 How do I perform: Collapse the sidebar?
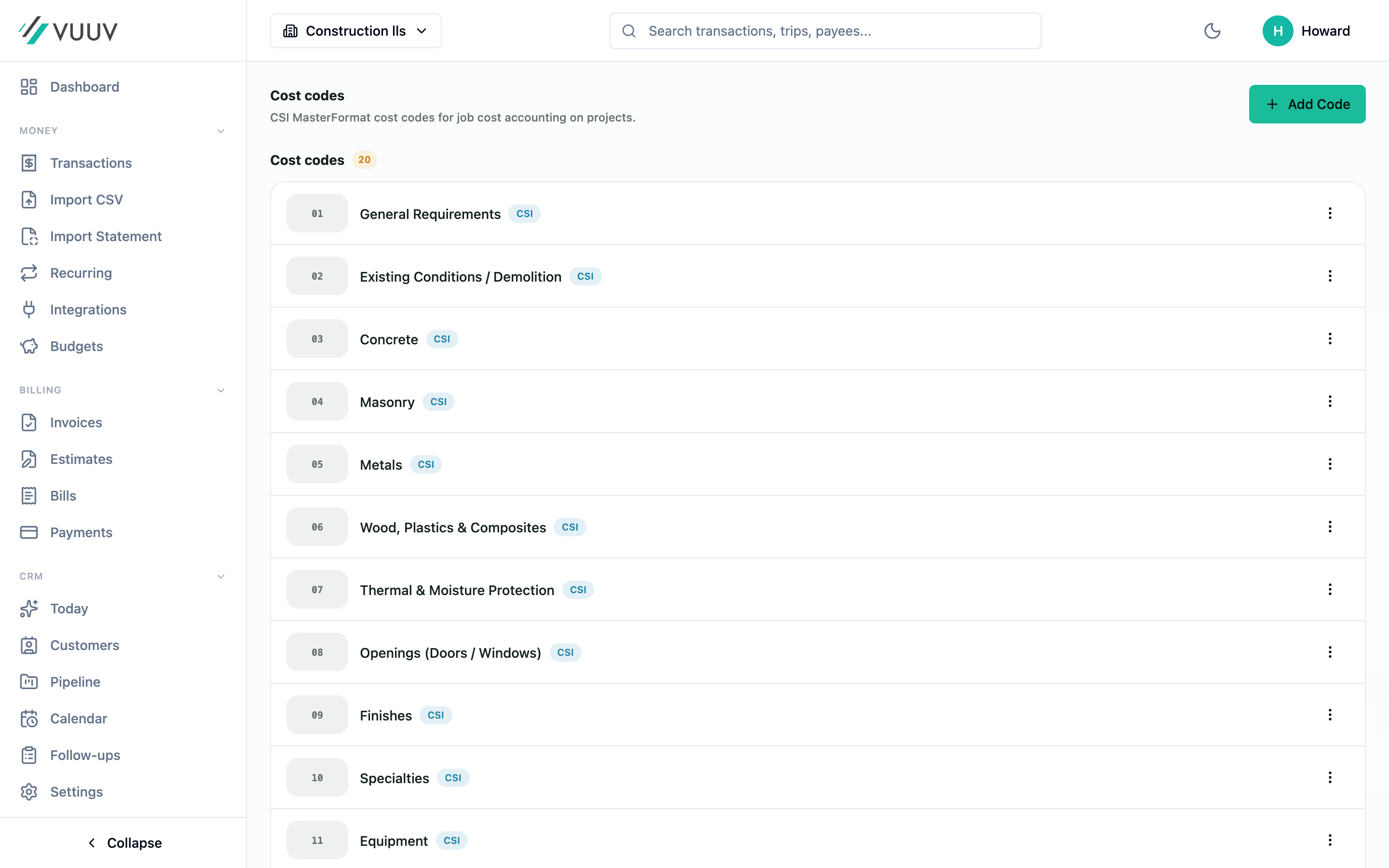[123, 843]
